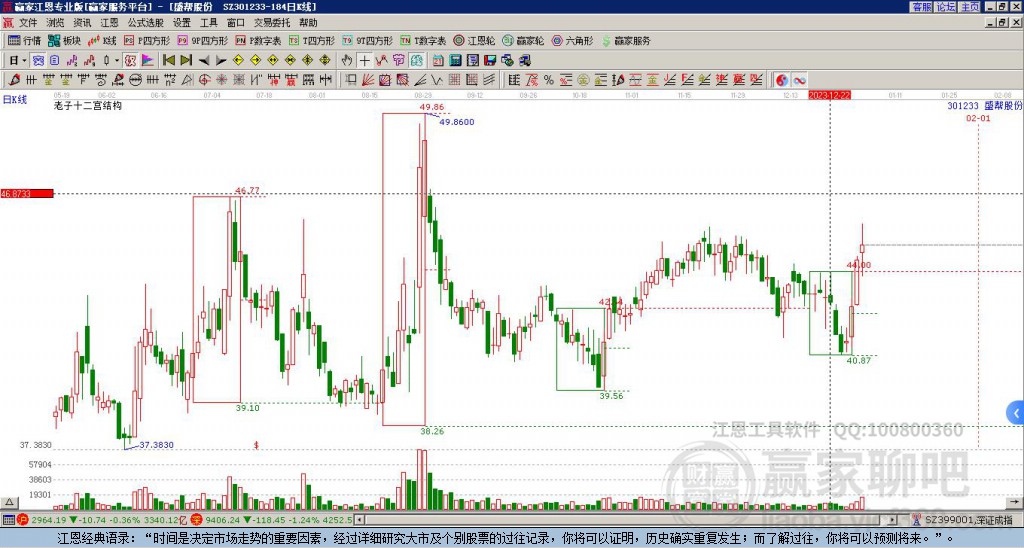The width and height of the screenshot is (1024, 548).
Task: Open the 论坛 link in title bar
Action: (x=945, y=7)
